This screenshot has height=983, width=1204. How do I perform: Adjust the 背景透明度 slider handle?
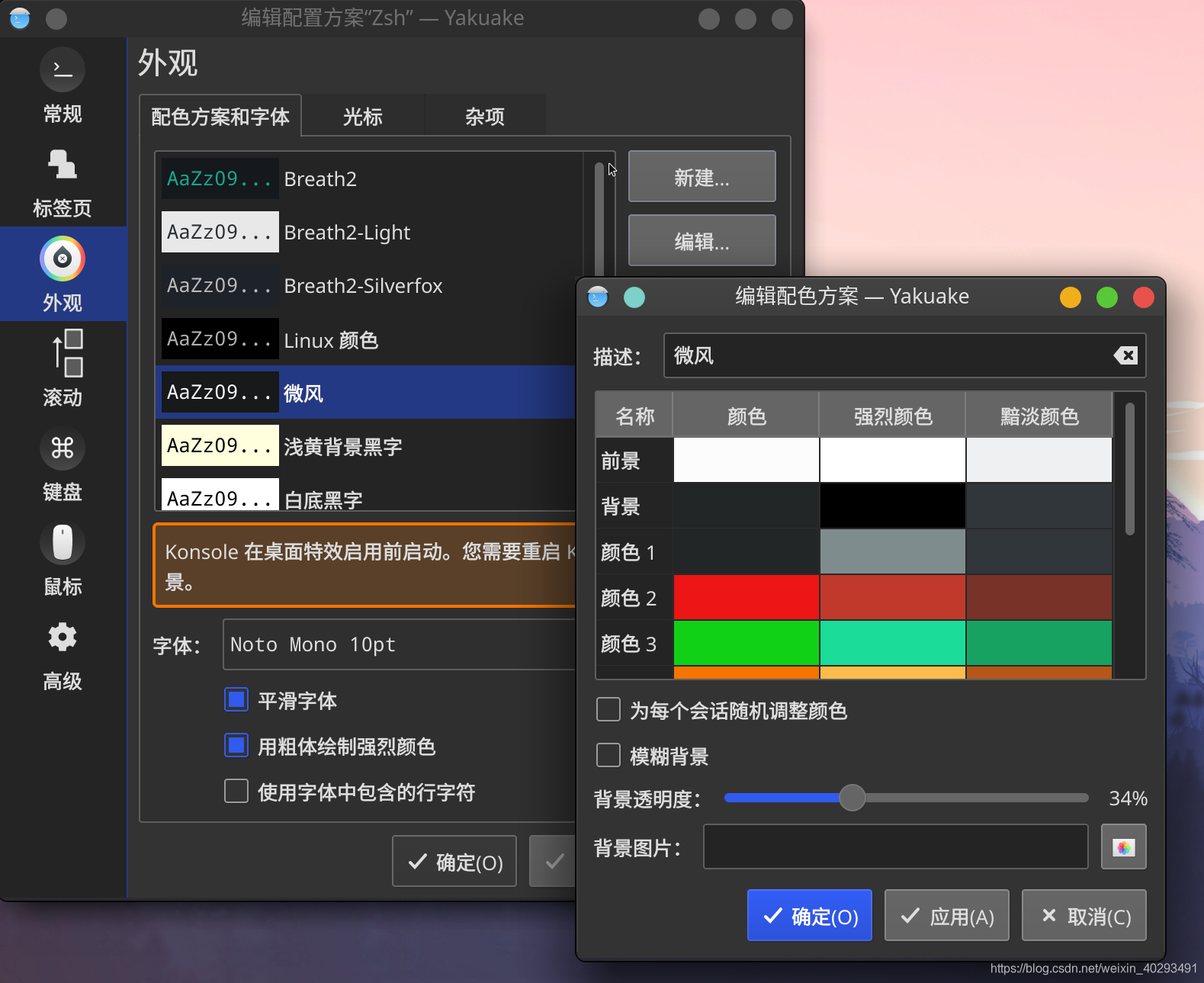tap(852, 798)
